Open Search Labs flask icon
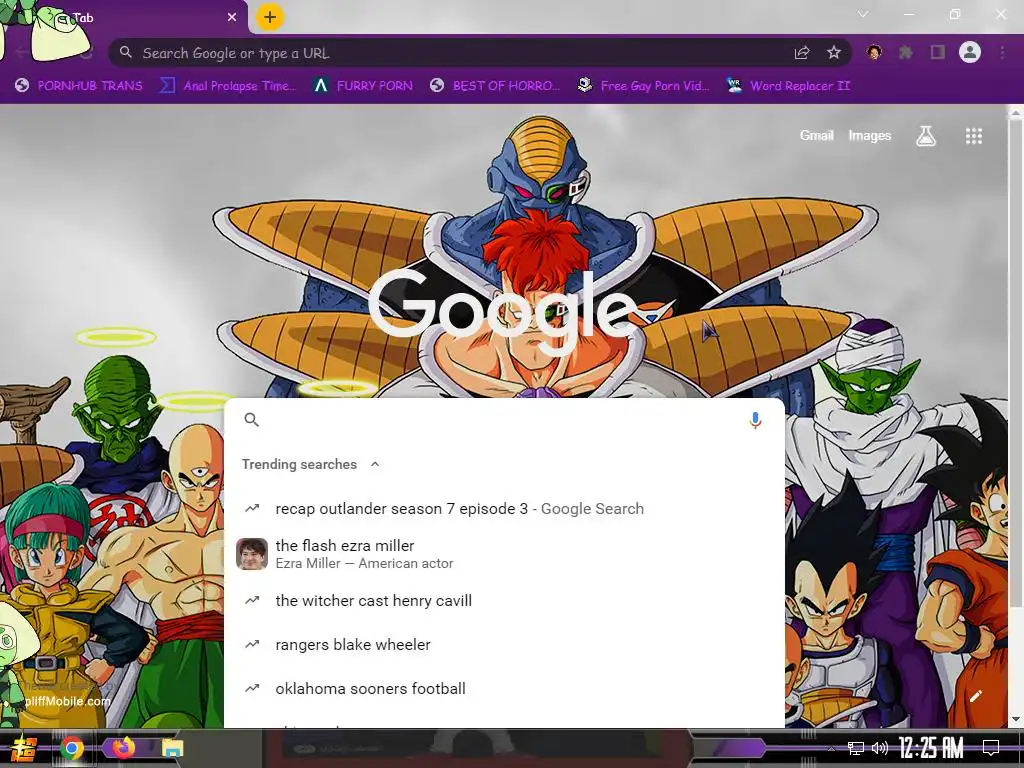 pyautogui.click(x=926, y=136)
